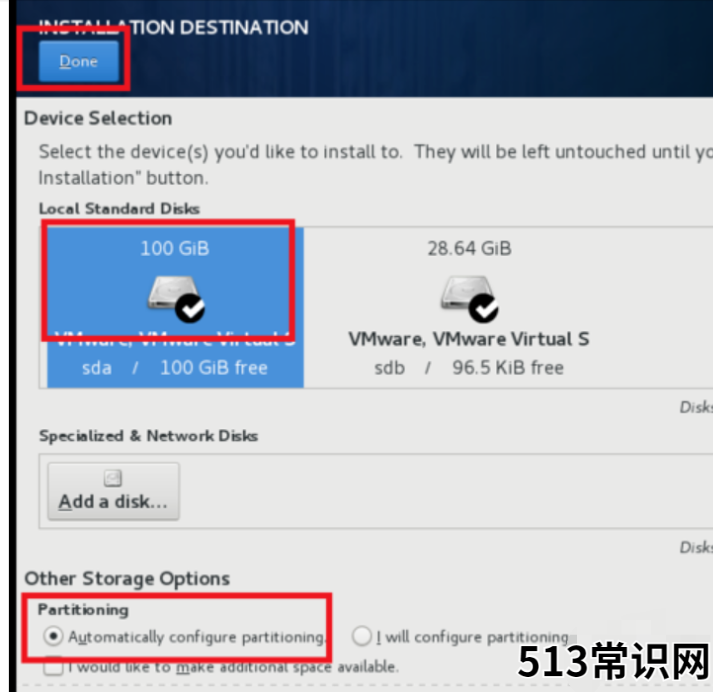Click the 28.64 GiB size text
The image size is (719, 692).
click(x=470, y=249)
